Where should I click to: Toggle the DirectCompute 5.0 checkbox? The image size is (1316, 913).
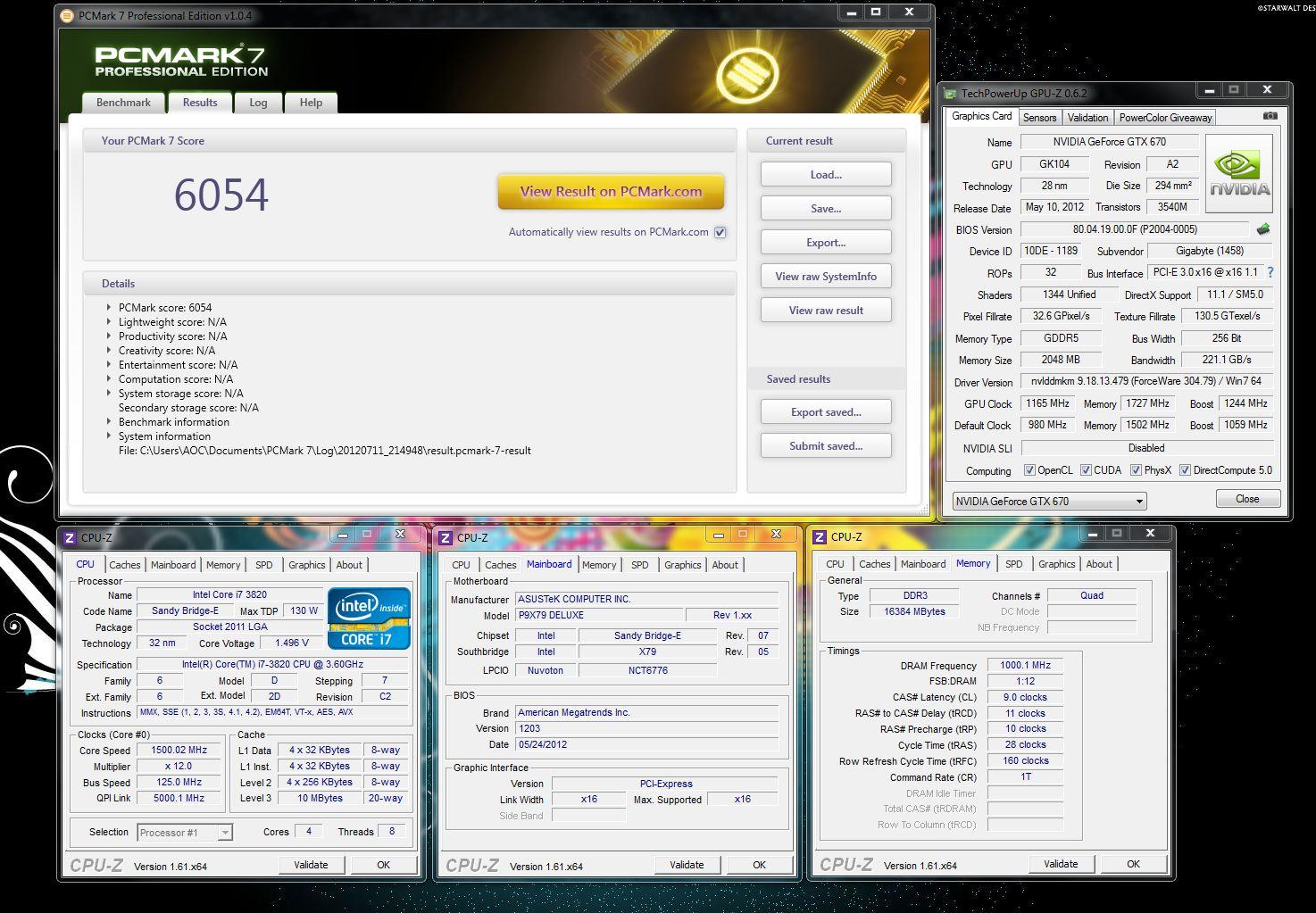(x=1185, y=470)
